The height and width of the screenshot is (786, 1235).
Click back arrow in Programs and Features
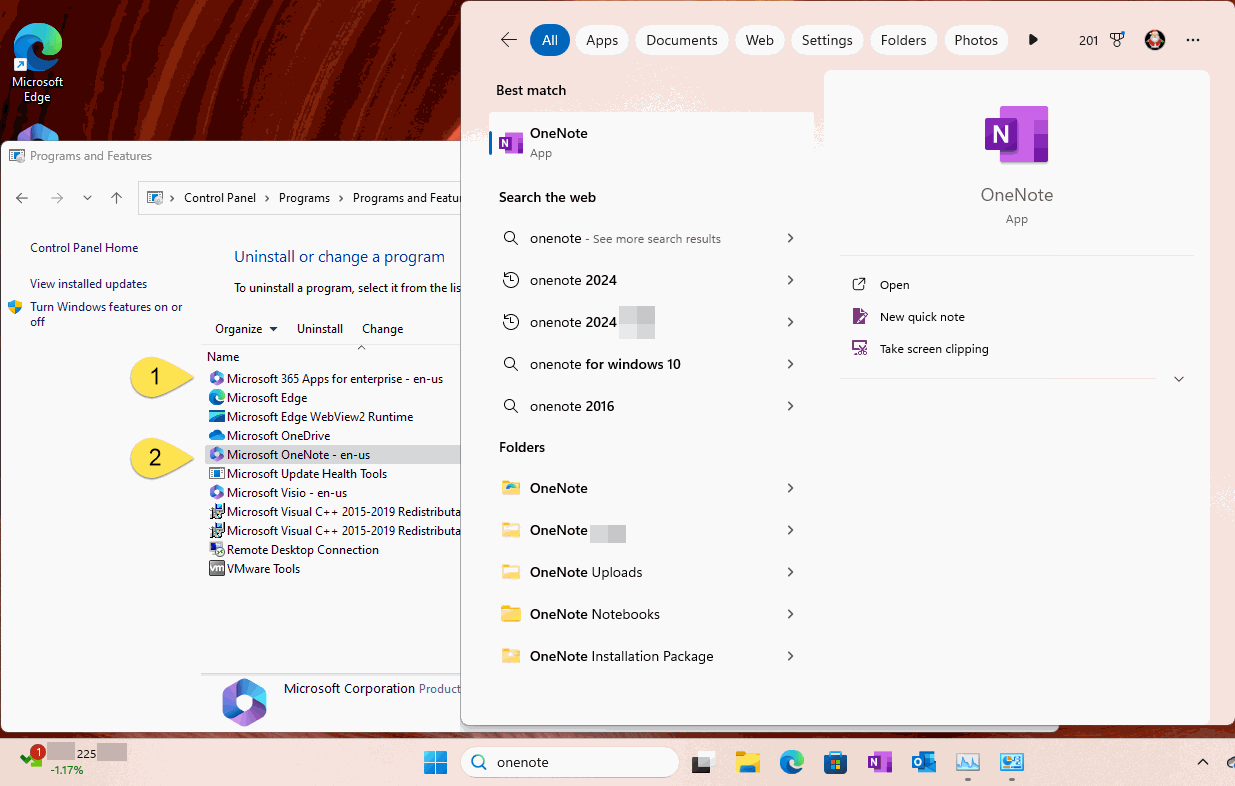click(x=22, y=198)
